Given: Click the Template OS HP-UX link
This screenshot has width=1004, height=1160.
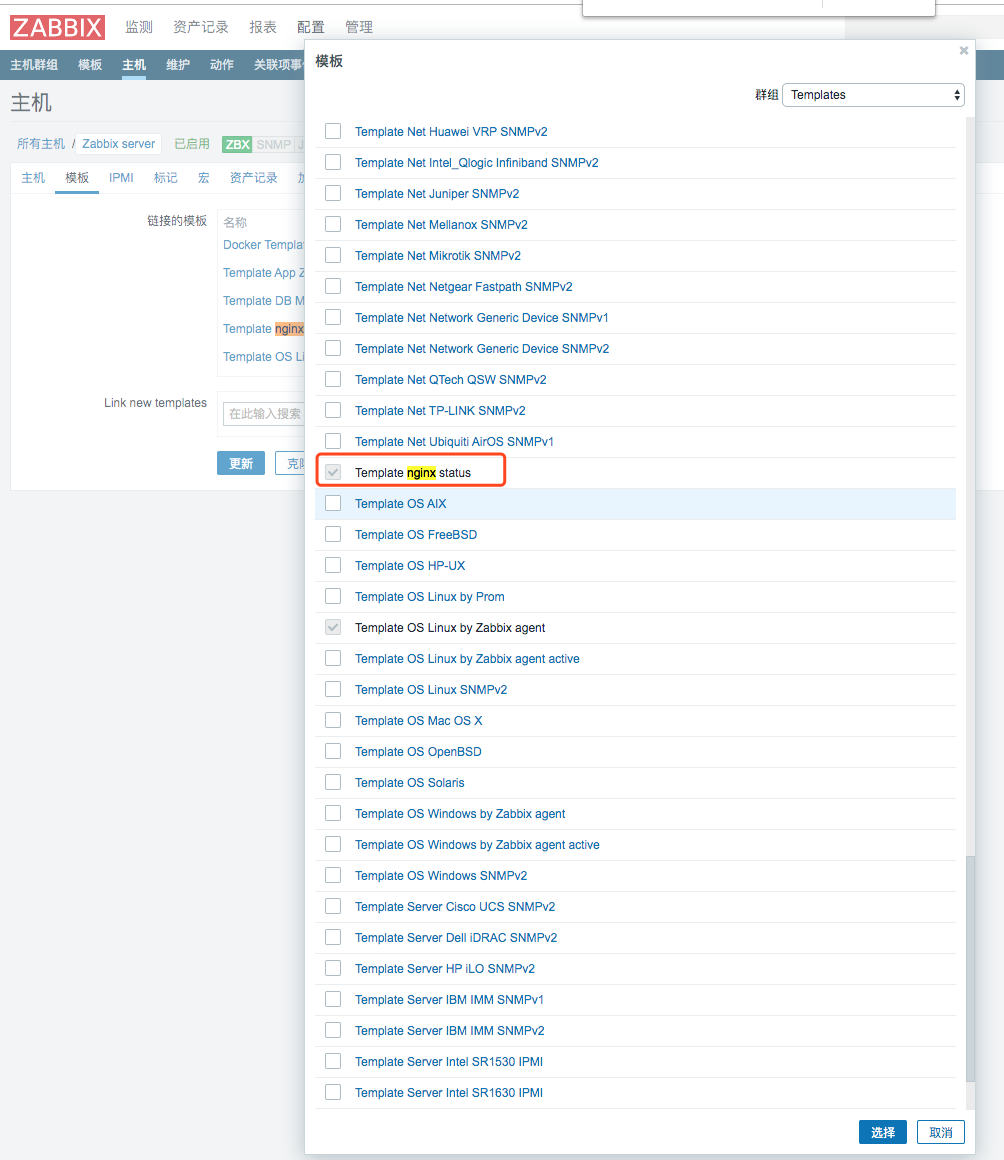Looking at the screenshot, I should pyautogui.click(x=410, y=566).
